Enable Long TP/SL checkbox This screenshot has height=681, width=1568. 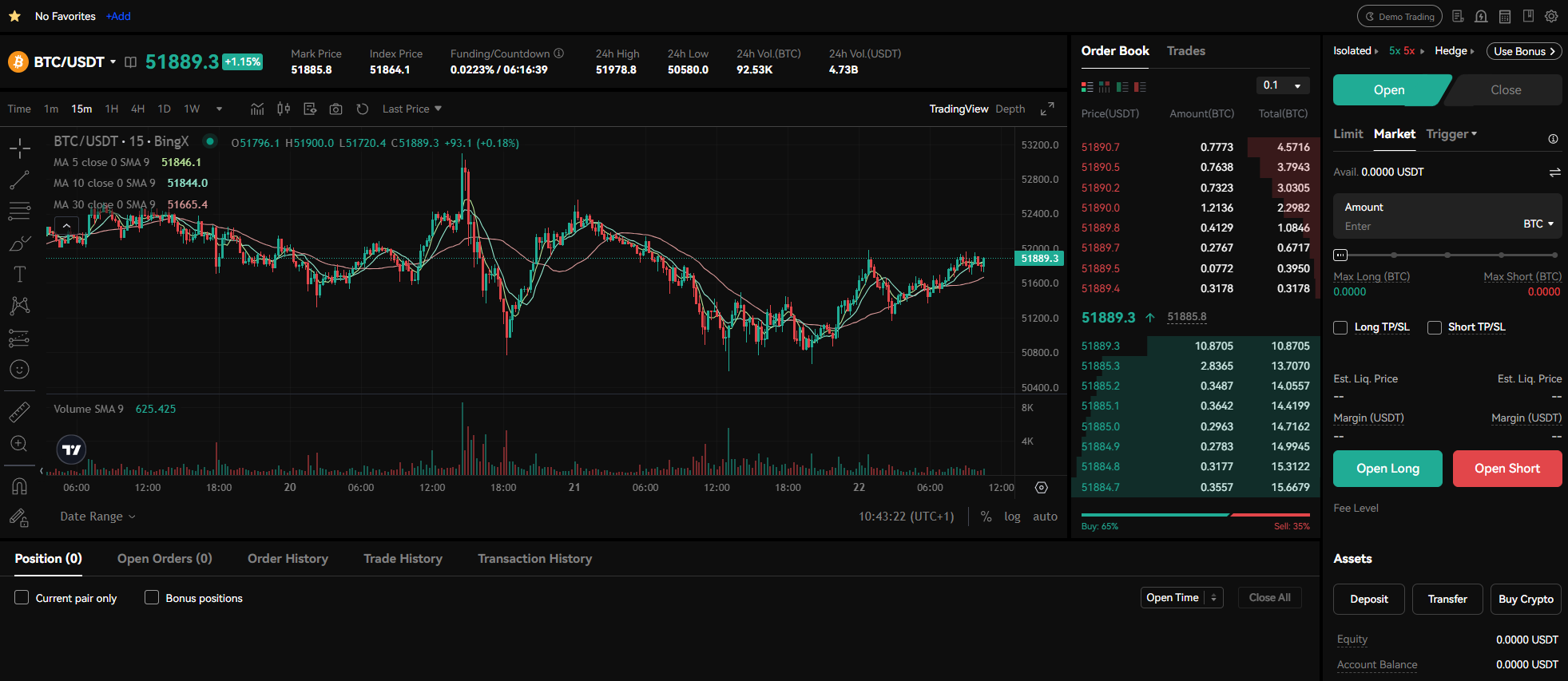click(1340, 327)
